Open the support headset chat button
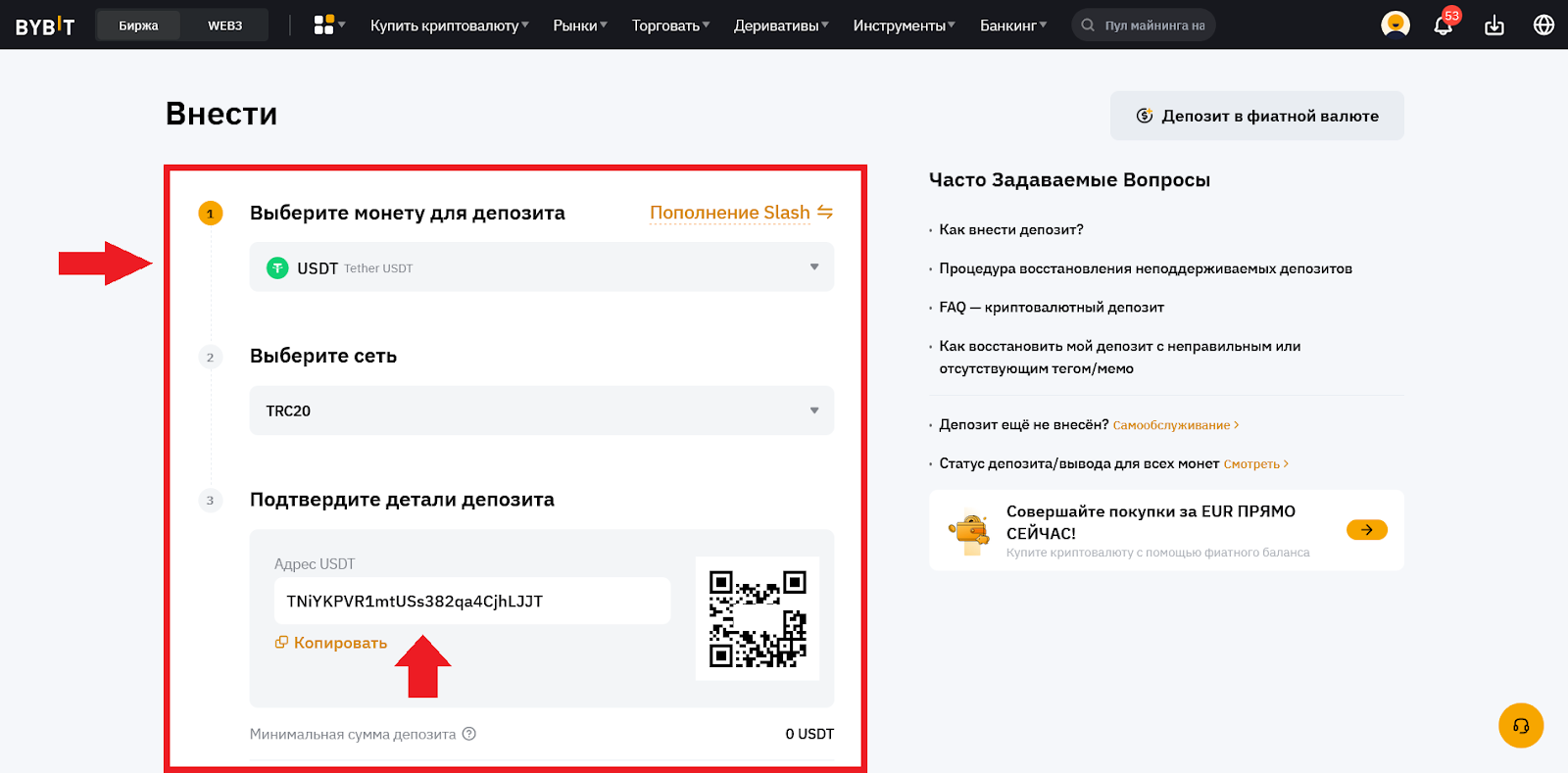This screenshot has width=1568, height=773. 1520,726
